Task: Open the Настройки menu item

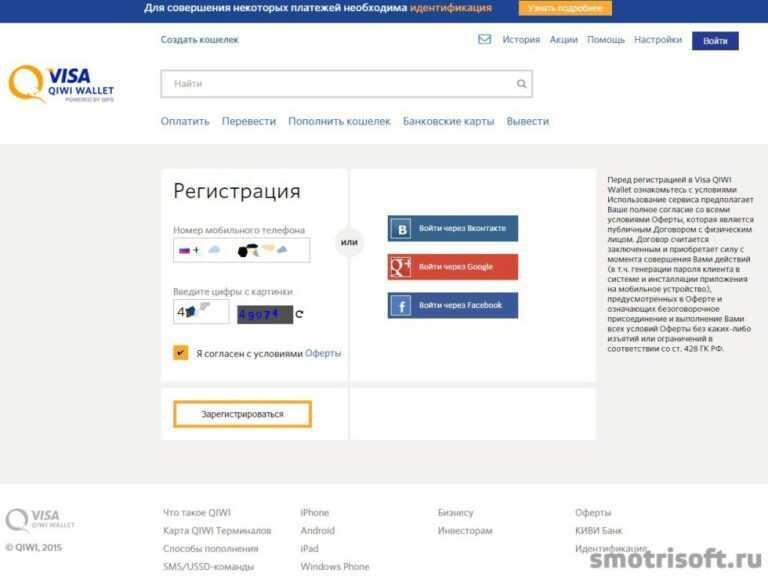Action: [x=658, y=40]
